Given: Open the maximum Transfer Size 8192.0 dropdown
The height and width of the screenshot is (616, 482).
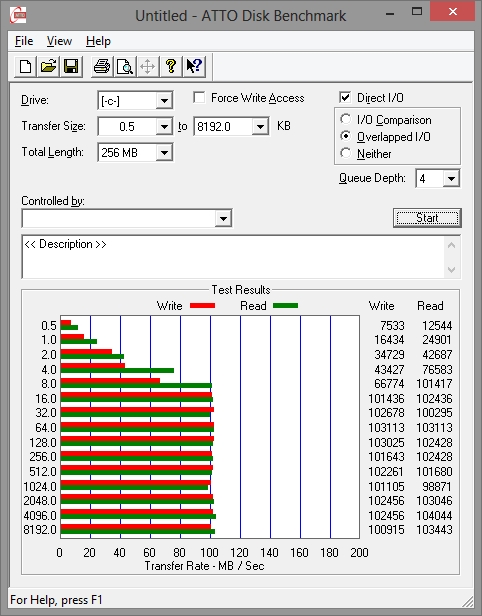Looking at the screenshot, I should click(260, 126).
